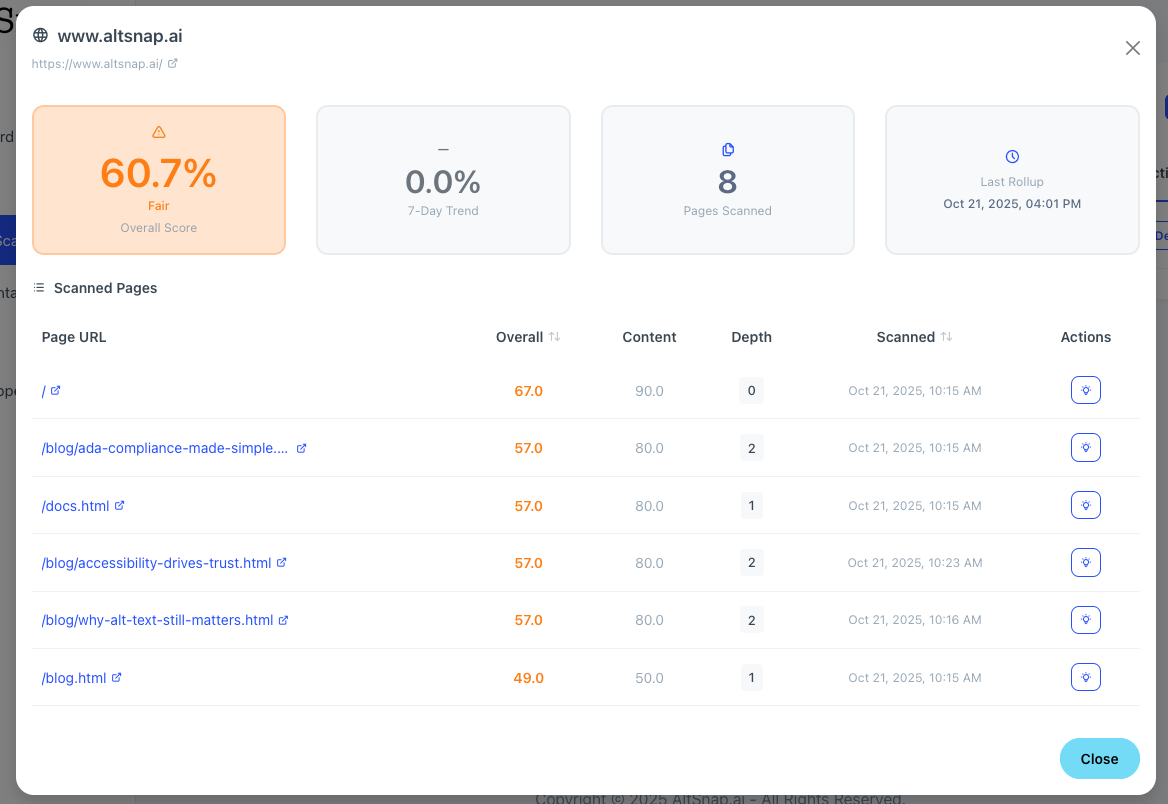Click the 7-Day Trend card
Image resolution: width=1168 pixels, height=804 pixels.
tap(443, 180)
